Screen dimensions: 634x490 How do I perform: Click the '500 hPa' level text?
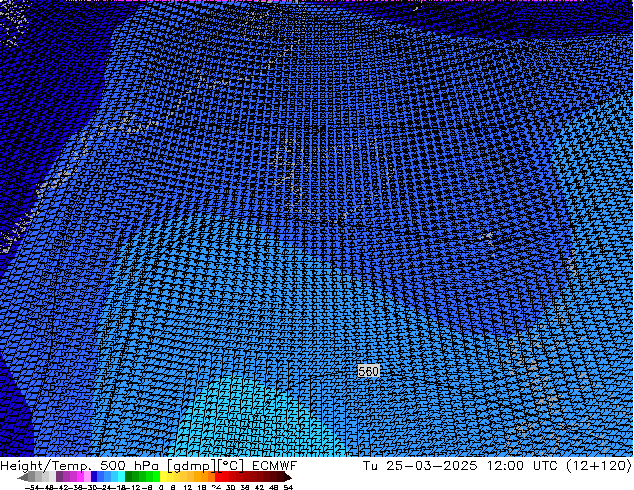131,466
